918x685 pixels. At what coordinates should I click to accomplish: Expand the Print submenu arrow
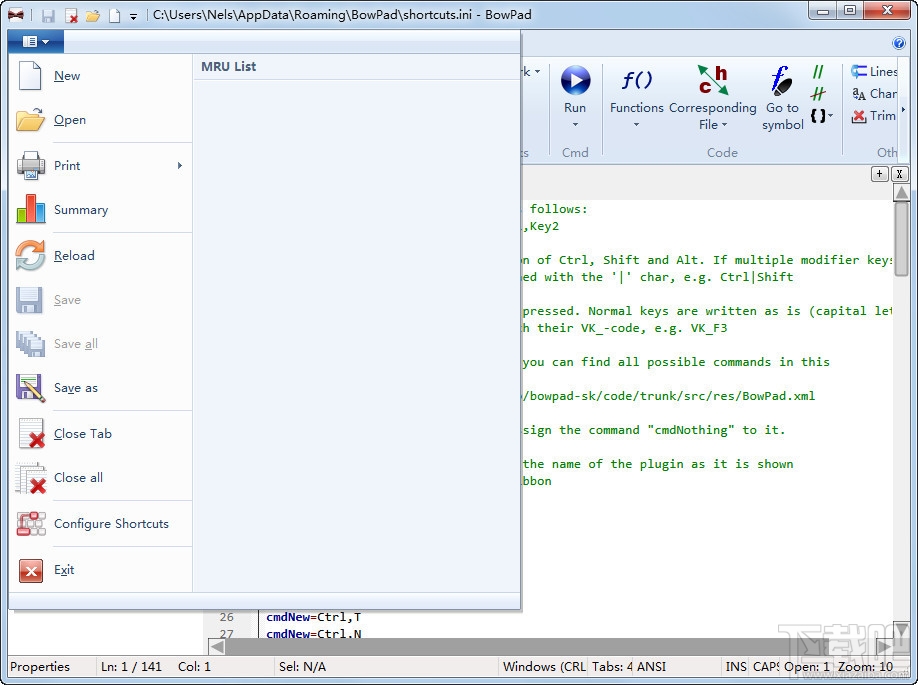tap(180, 166)
